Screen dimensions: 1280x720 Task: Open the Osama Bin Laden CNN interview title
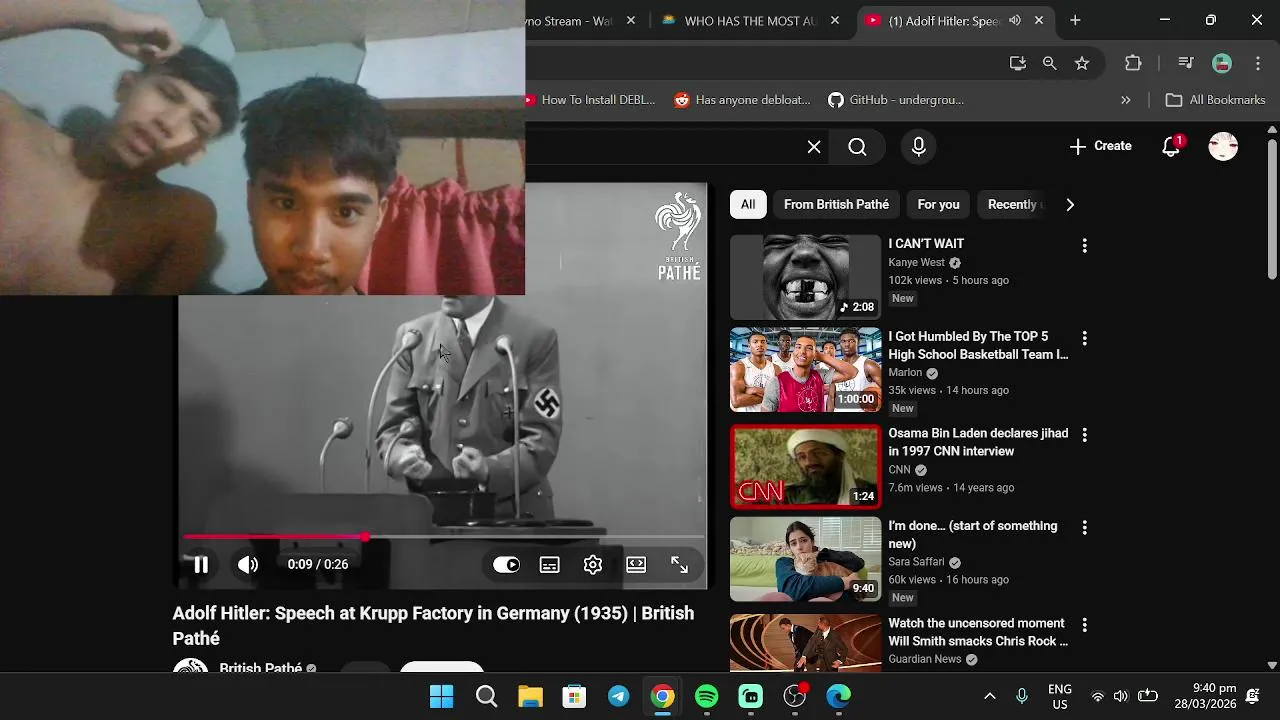click(978, 442)
